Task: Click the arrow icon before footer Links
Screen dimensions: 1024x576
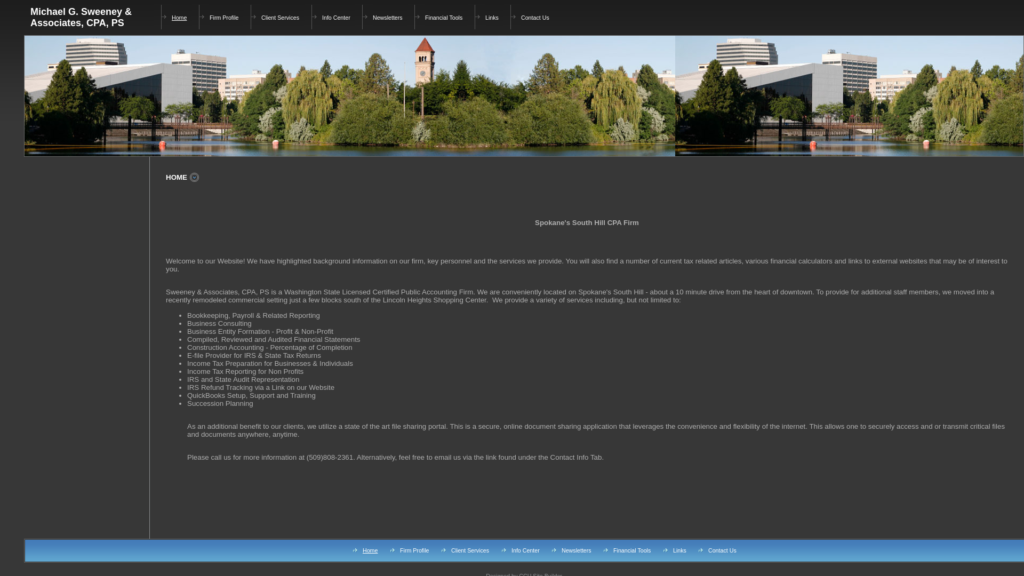Action: [x=665, y=550]
